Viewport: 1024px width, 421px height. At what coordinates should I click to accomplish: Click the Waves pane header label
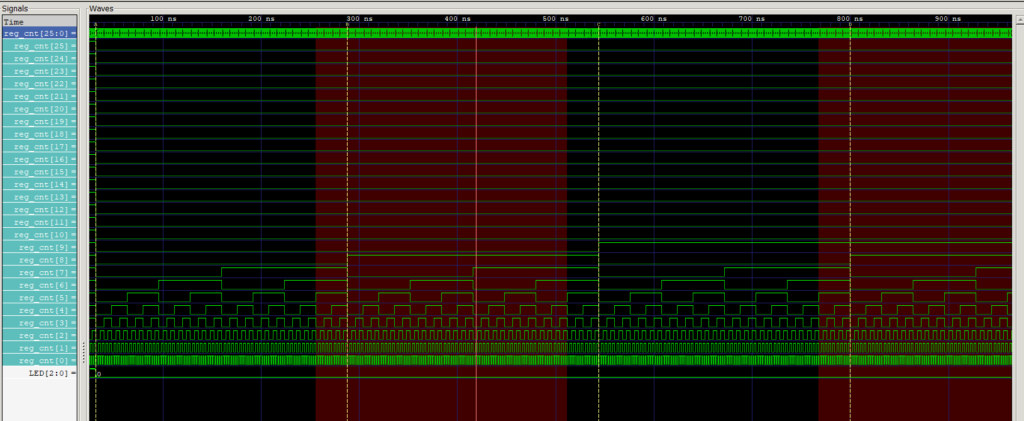pos(101,8)
